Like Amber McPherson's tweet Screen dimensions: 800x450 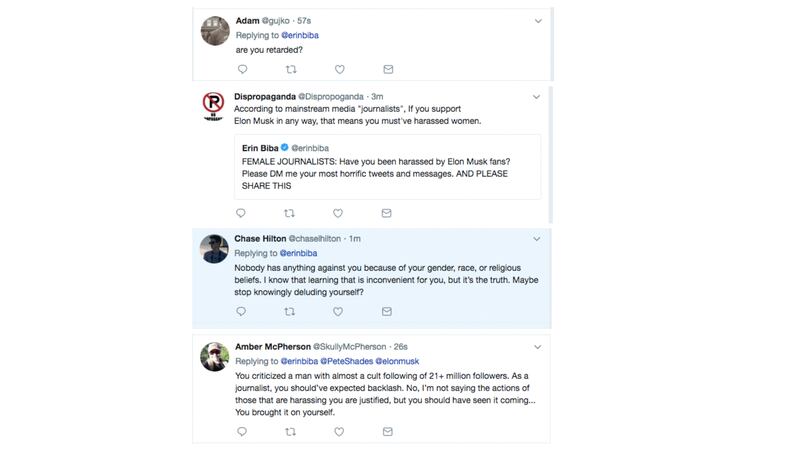(339, 432)
